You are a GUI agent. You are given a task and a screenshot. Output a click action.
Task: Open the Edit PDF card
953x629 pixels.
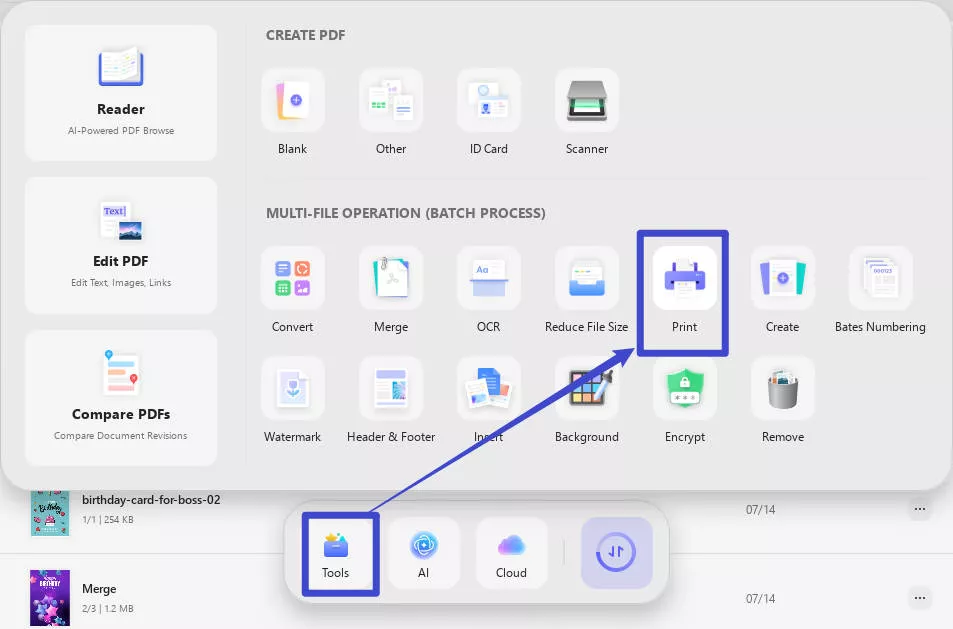tap(121, 246)
